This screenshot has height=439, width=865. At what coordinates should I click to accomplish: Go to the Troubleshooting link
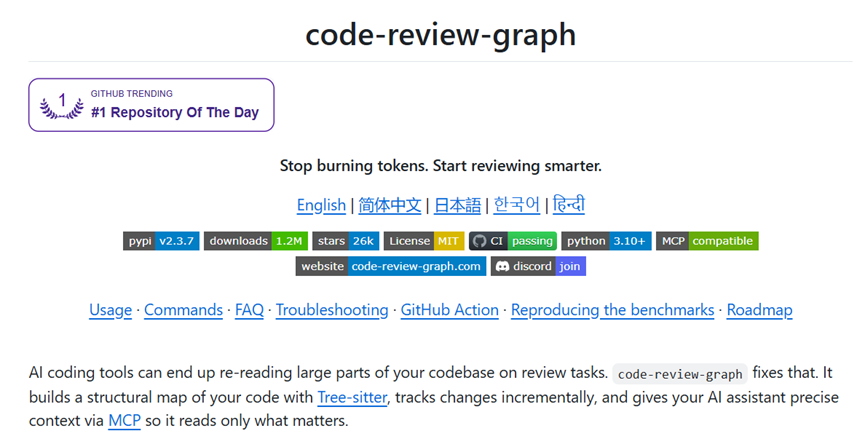[x=332, y=310]
